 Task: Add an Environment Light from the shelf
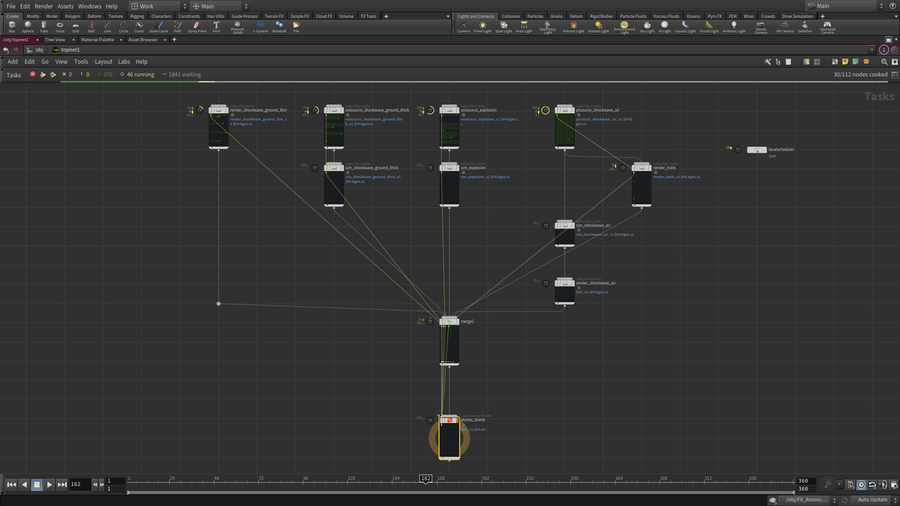(x=624, y=28)
